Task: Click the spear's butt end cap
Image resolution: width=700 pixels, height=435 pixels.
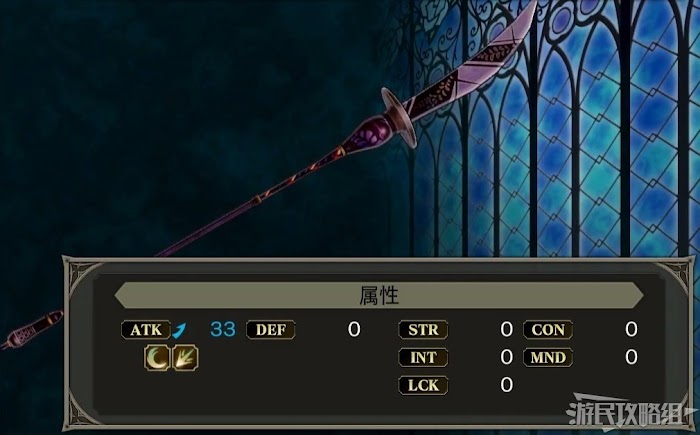Action: pyautogui.click(x=32, y=329)
